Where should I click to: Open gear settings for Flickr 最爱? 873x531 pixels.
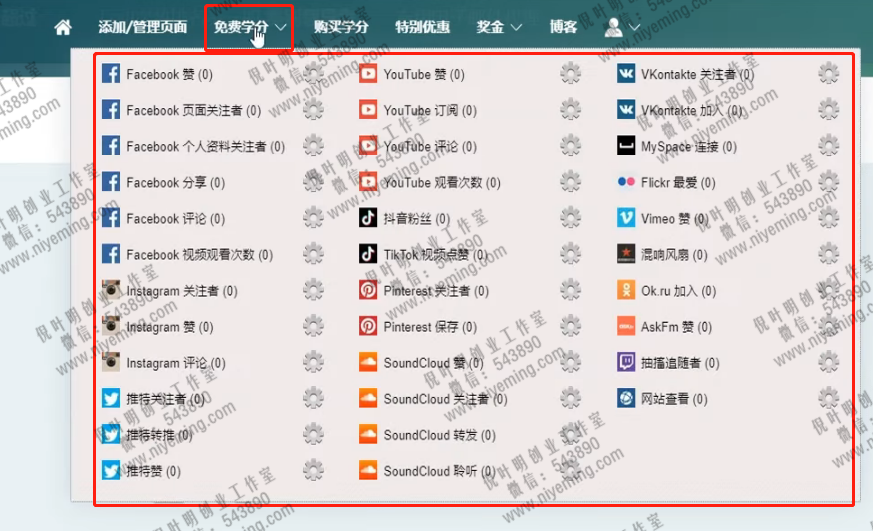click(828, 182)
